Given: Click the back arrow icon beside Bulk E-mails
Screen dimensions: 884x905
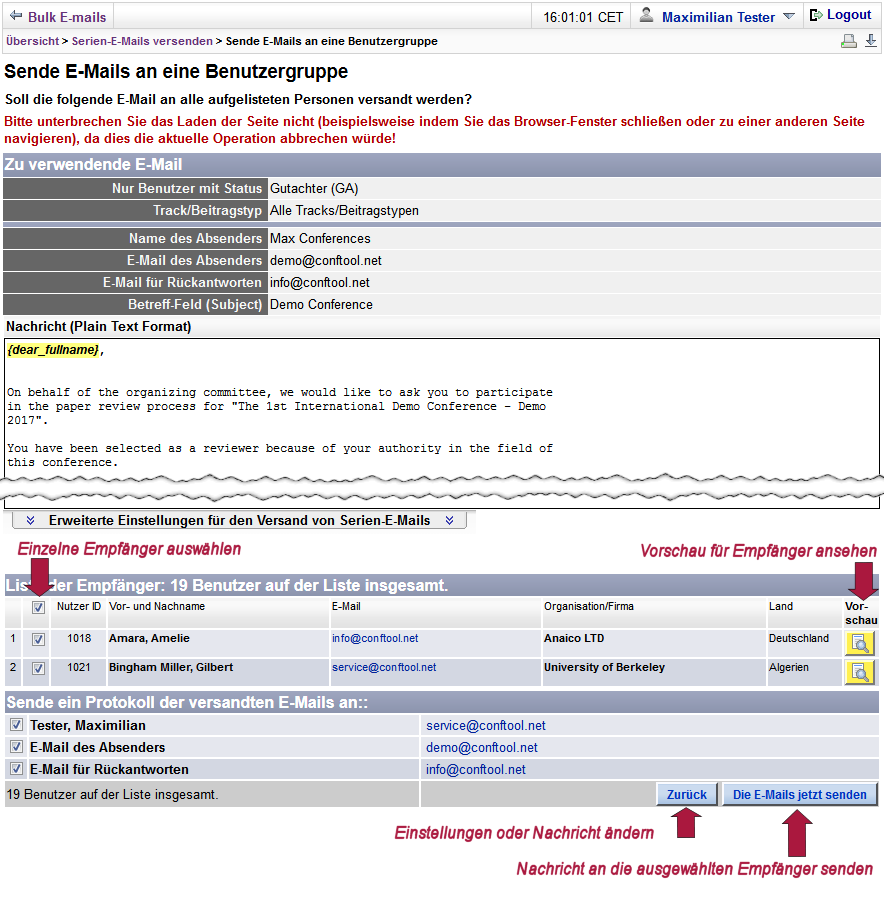Looking at the screenshot, I should [16, 16].
